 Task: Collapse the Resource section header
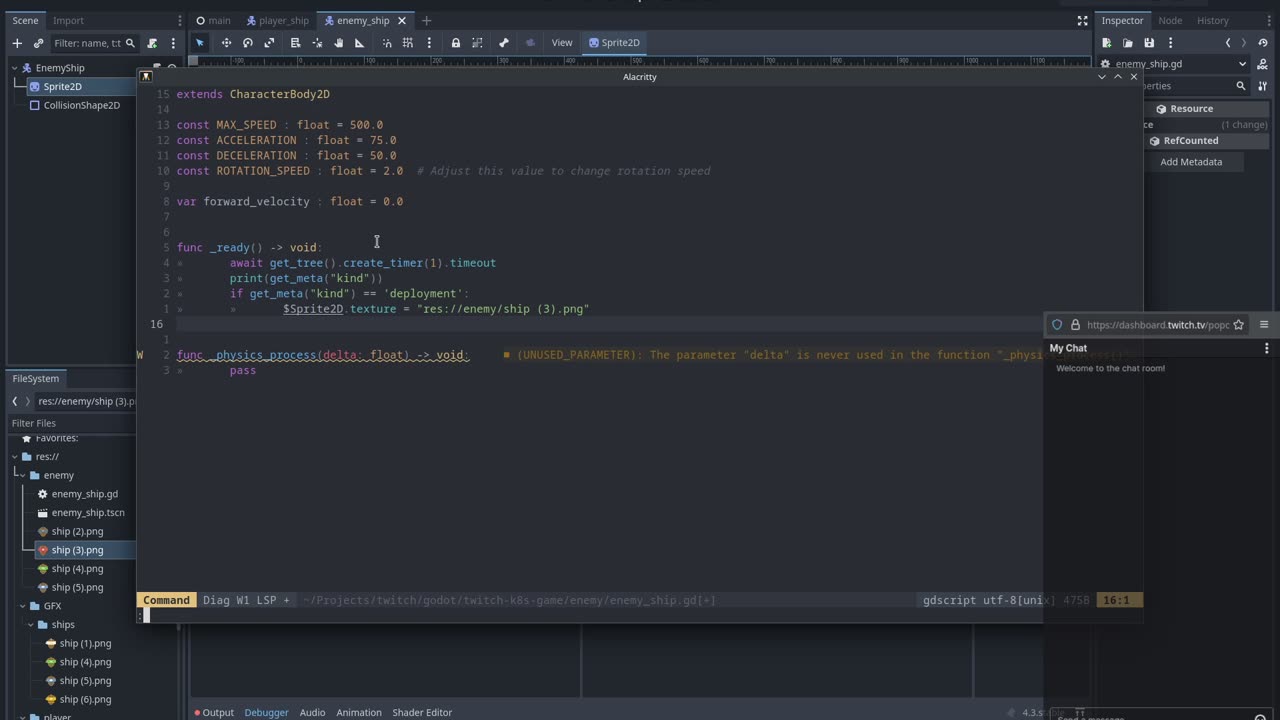coord(1191,109)
